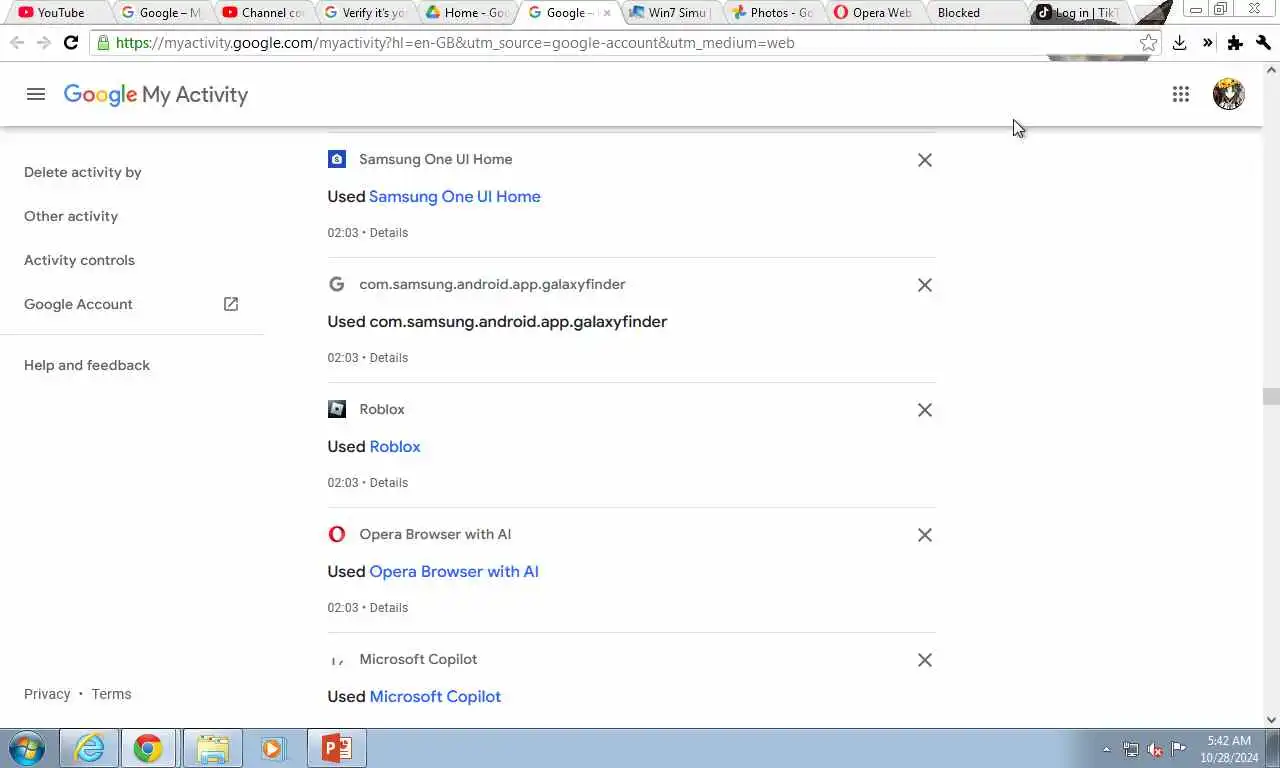
Task: Open the Google apps grid
Action: coord(1181,94)
